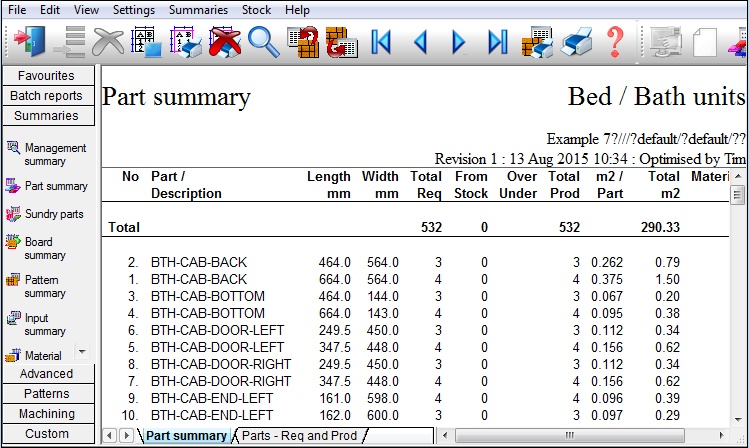Screen dimensions: 749x448
Task: Click the Favourites button
Action: pos(48,75)
